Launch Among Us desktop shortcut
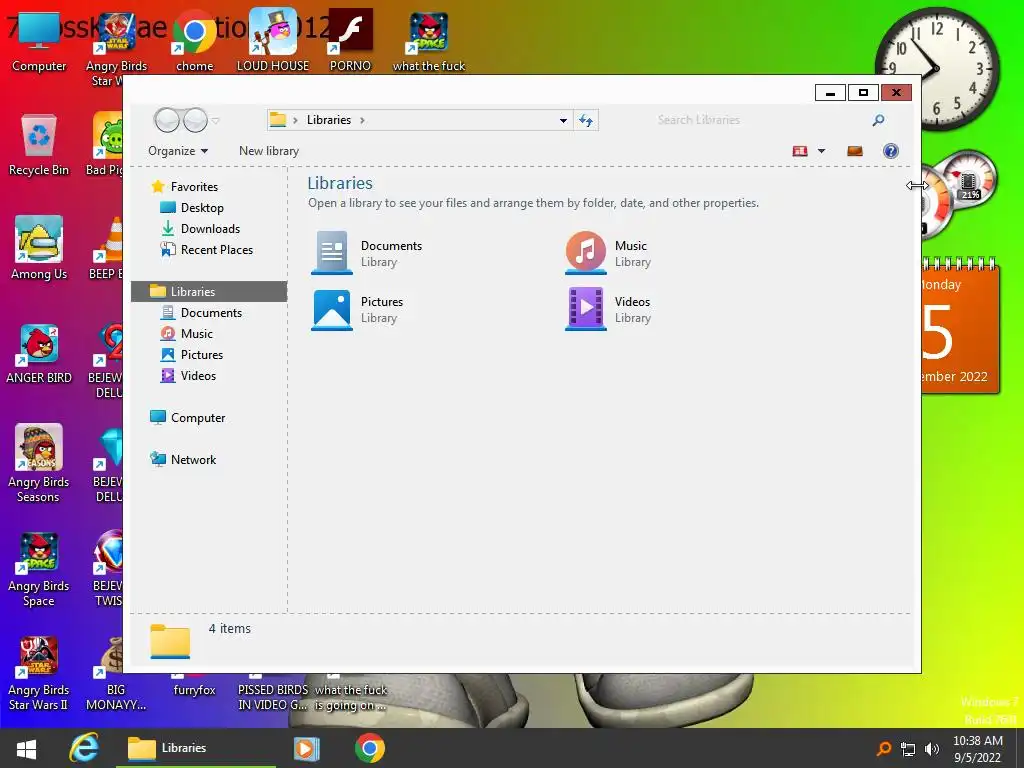 [39, 248]
